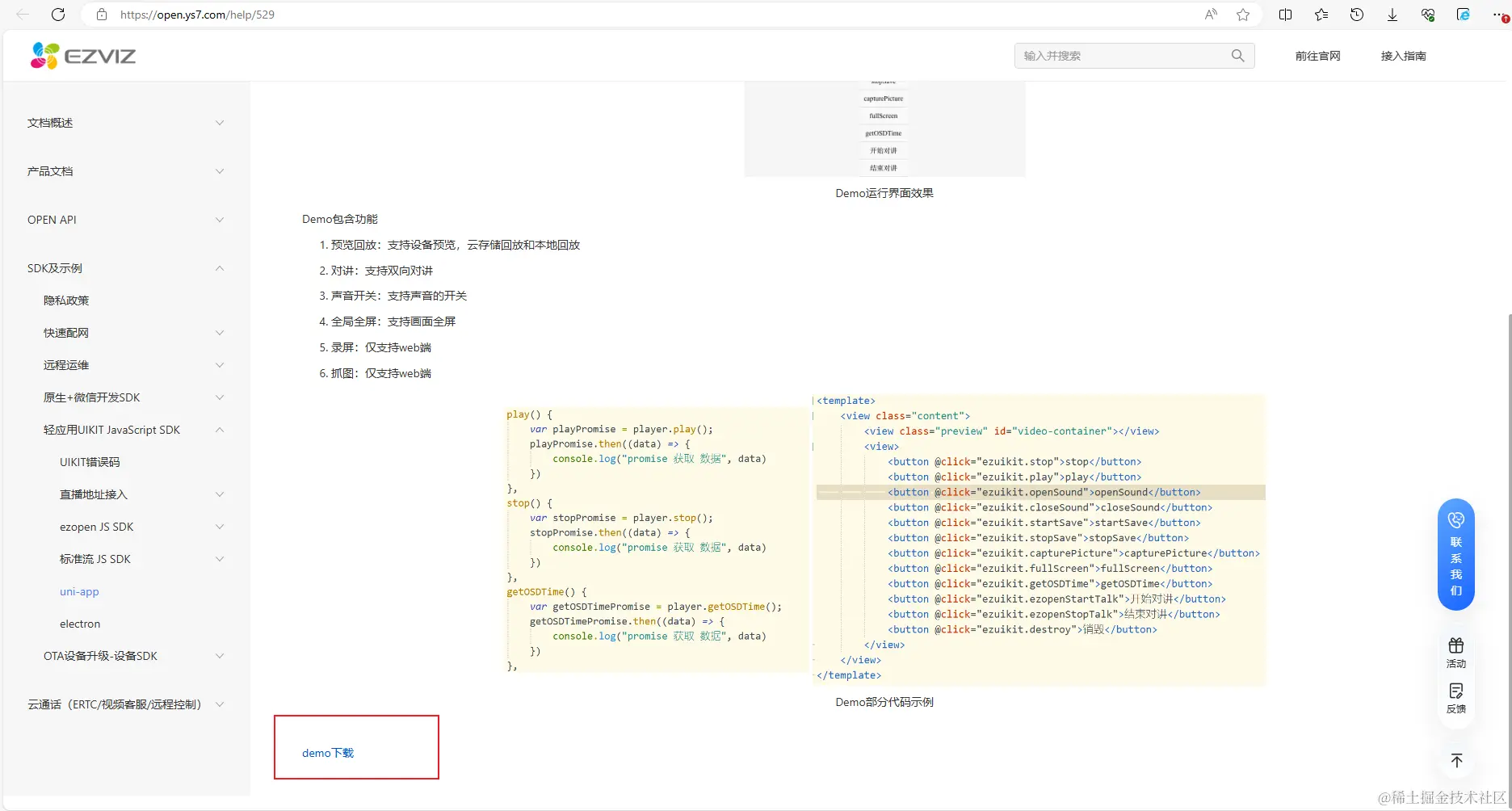1512x811 pixels.
Task: Open the 活动 gift icon
Action: coord(1456,653)
